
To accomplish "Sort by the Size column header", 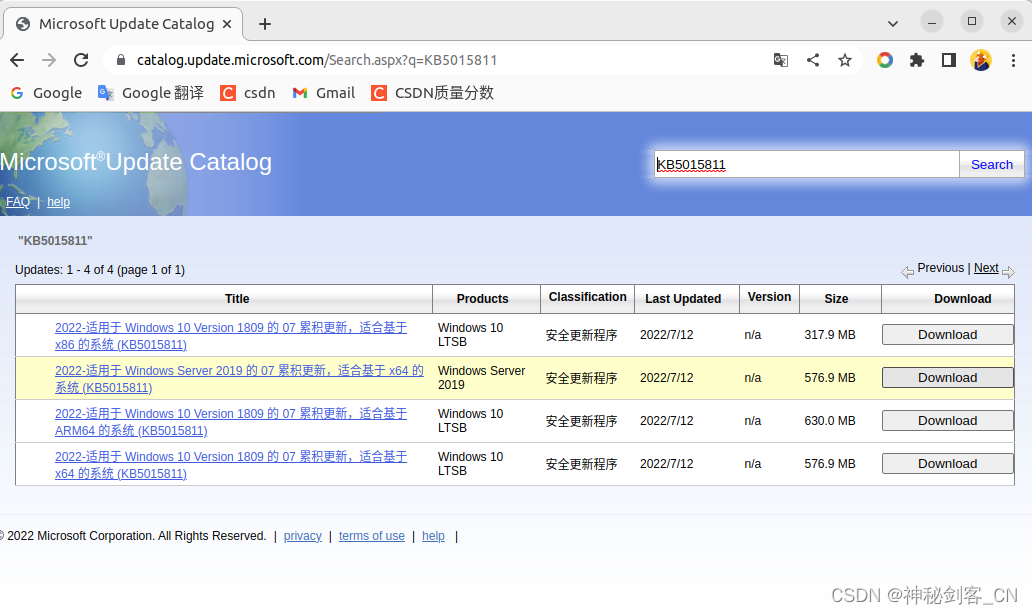I will [x=840, y=299].
